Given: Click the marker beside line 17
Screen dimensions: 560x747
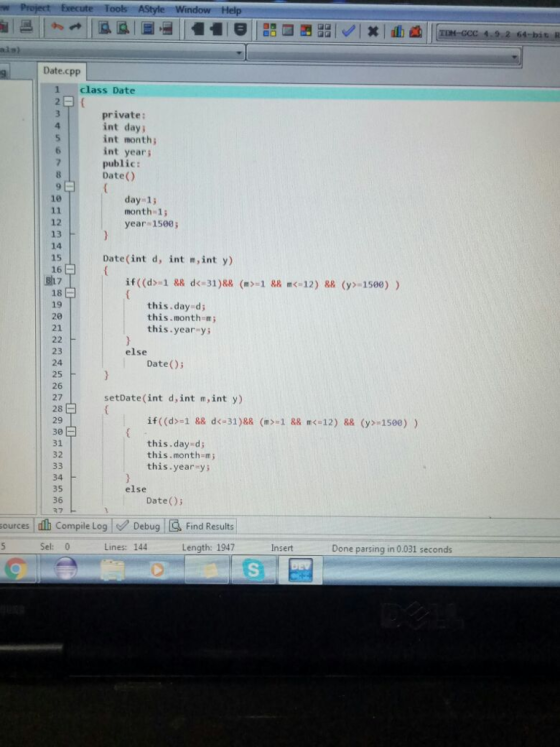Looking at the screenshot, I should (x=48, y=281).
